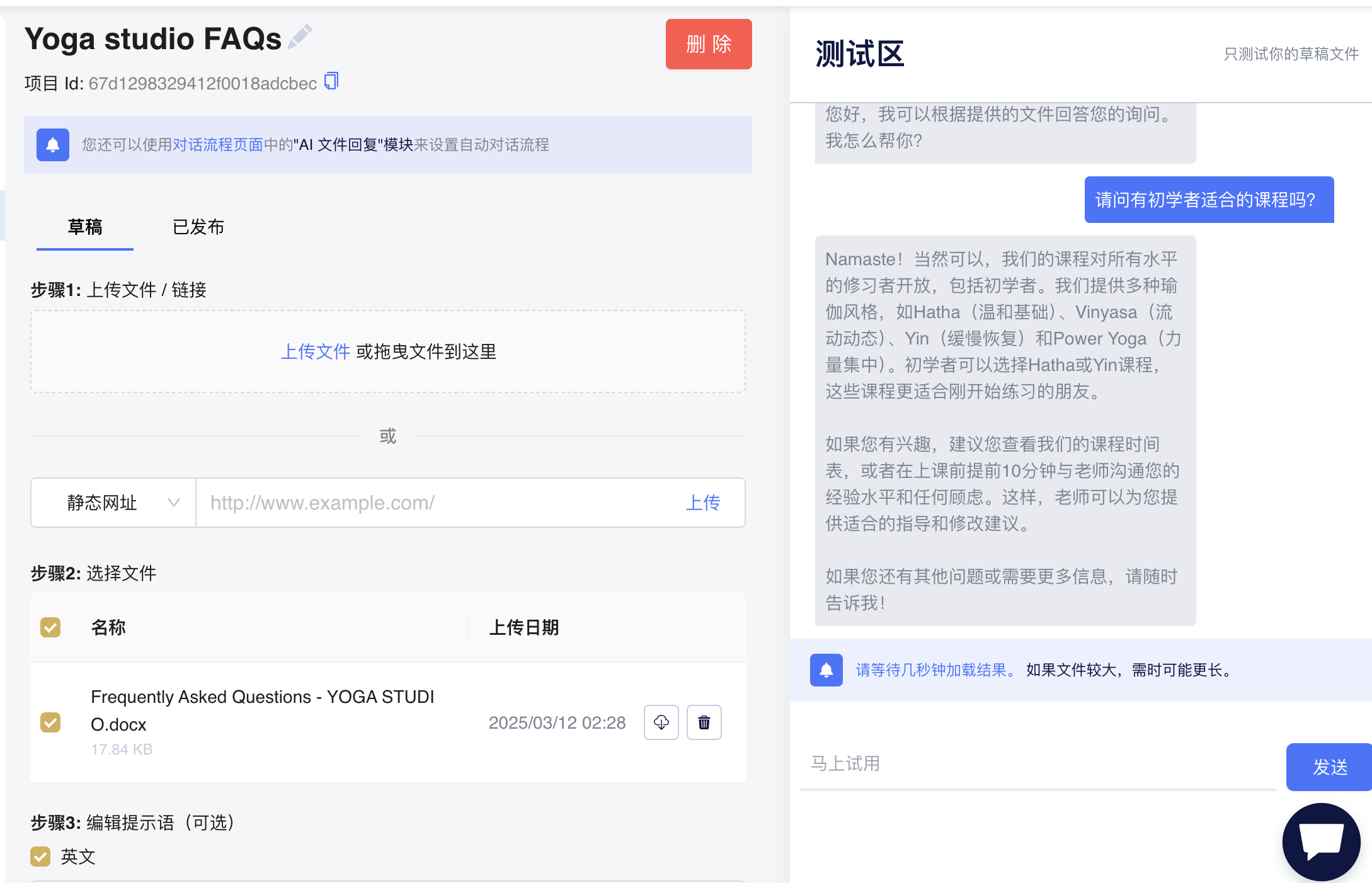Viewport: 1372px width, 883px height.
Task: Download the YOGA STUDIO docx file
Action: coord(661,722)
